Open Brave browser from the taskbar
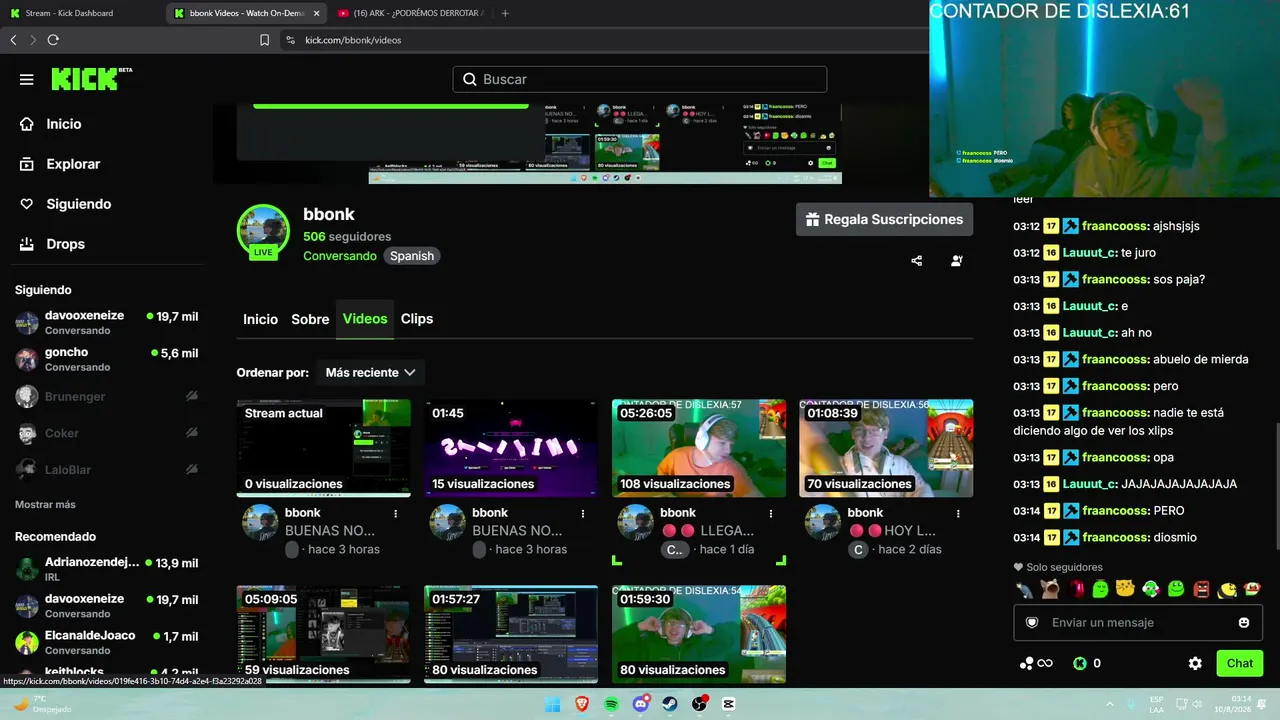This screenshot has height=720, width=1280. coord(582,704)
